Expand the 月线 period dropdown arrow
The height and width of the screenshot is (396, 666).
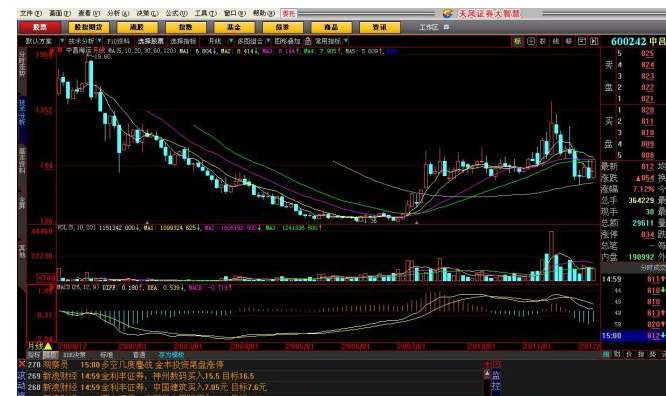tap(231, 41)
